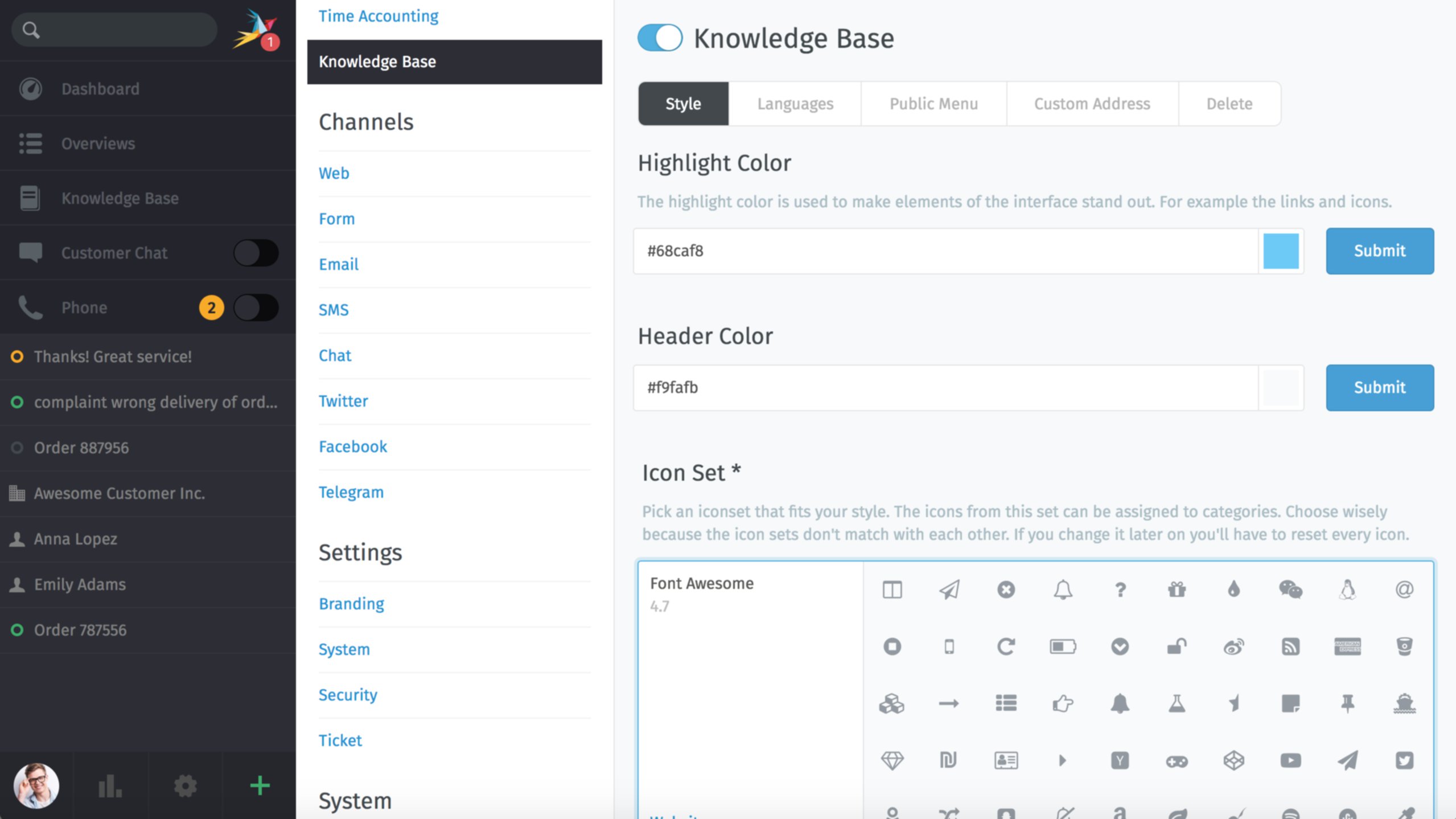This screenshot has width=1456, height=819.
Task: Click the Header Color hex input field
Action: [x=945, y=387]
